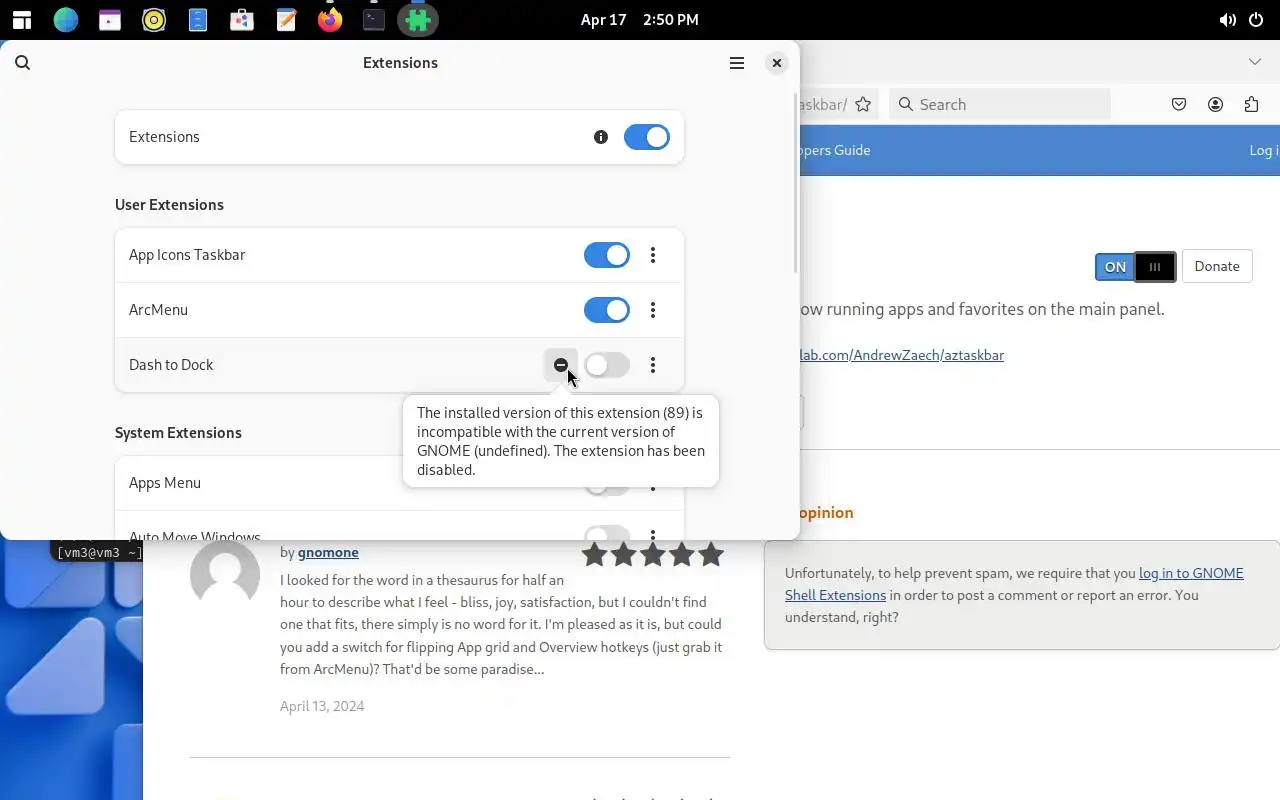Disable the ArcMenu extension switch
The width and height of the screenshot is (1280, 800).
tap(607, 310)
